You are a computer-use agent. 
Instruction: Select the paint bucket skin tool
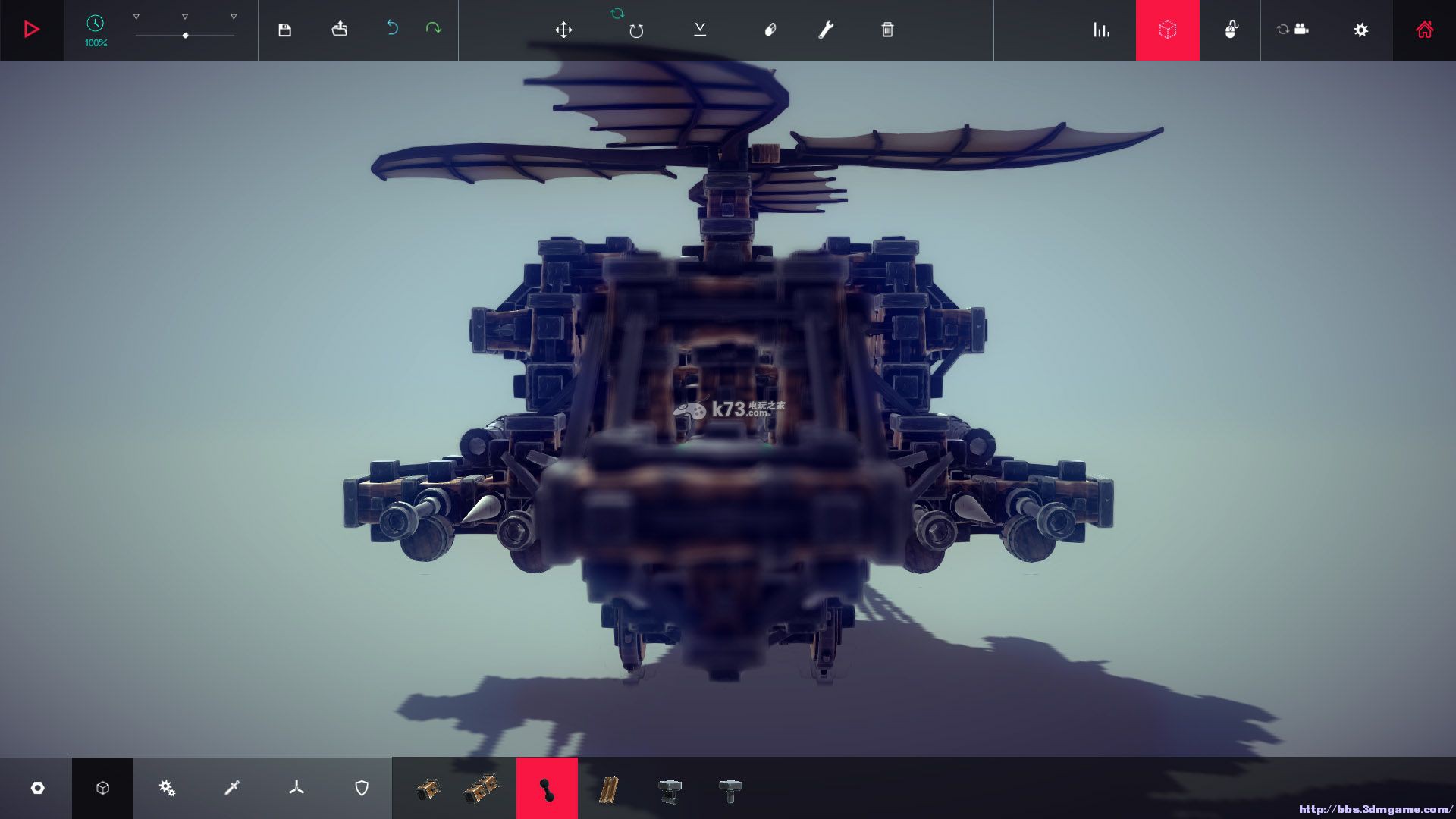click(770, 30)
